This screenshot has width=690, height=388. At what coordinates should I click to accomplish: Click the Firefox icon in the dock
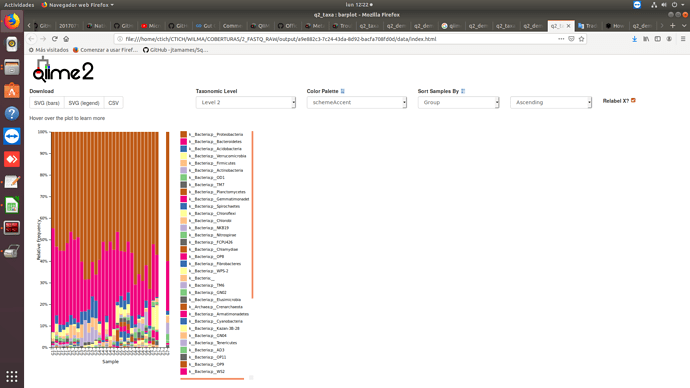coord(12,21)
